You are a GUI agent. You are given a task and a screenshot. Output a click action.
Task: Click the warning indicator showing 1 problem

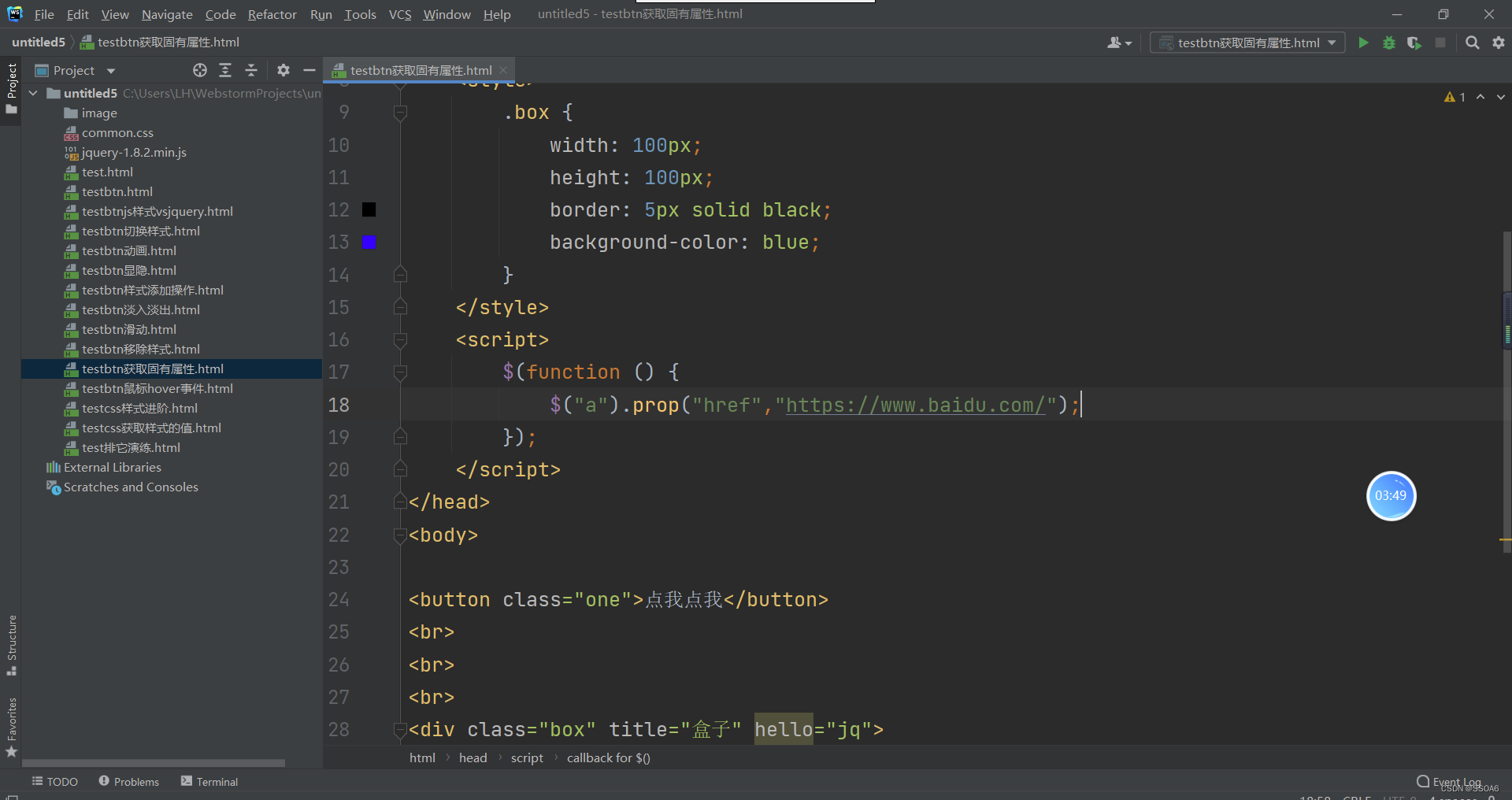click(x=1455, y=97)
